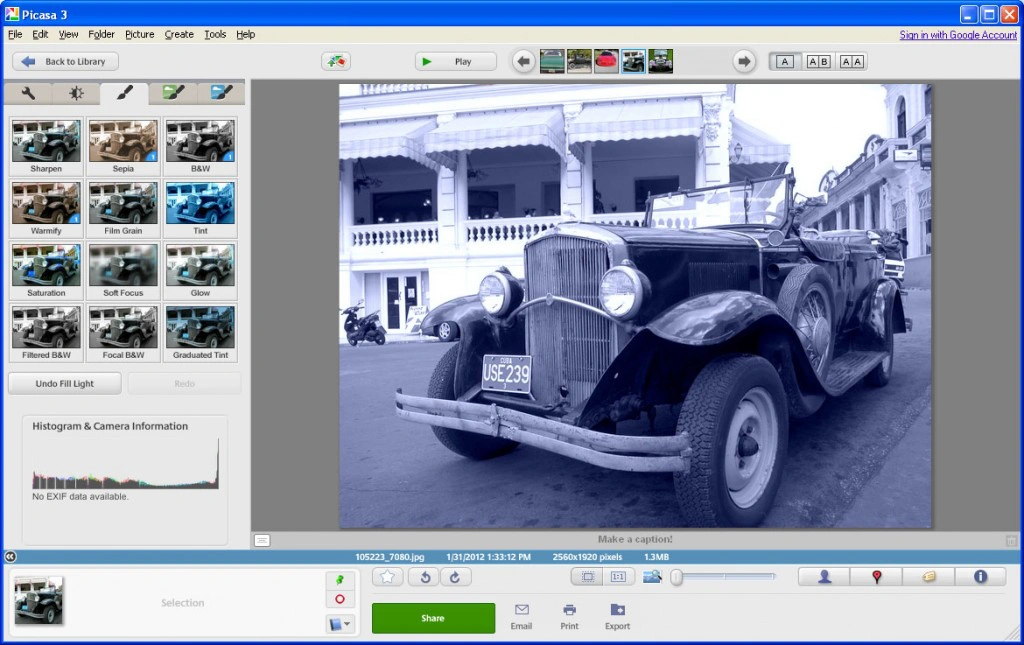Viewport: 1024px width, 645px height.
Task: Open the Edit menu
Action: click(40, 34)
